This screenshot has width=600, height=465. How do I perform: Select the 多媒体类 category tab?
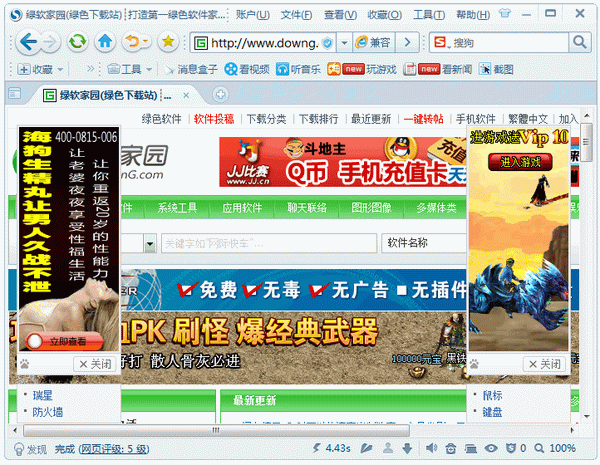pyautogui.click(x=436, y=208)
